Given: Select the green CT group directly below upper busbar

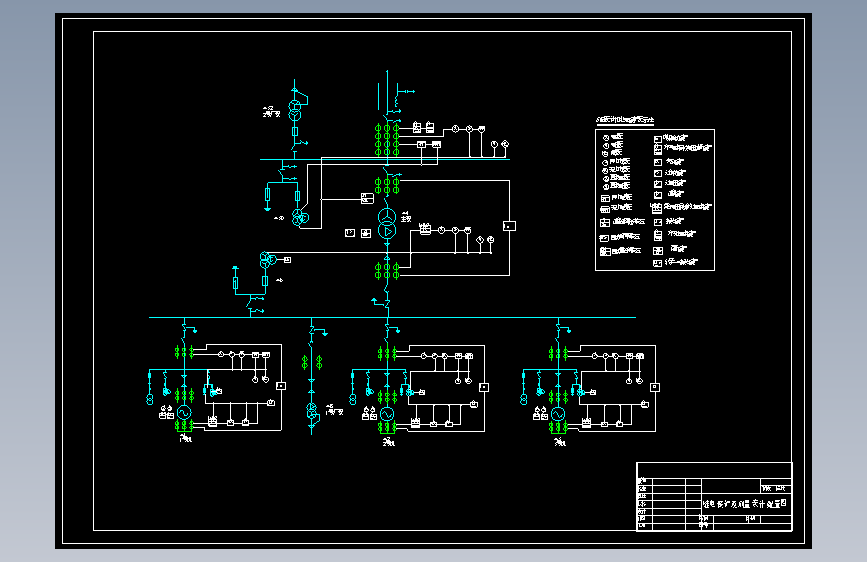Looking at the screenshot, I should point(387,186).
